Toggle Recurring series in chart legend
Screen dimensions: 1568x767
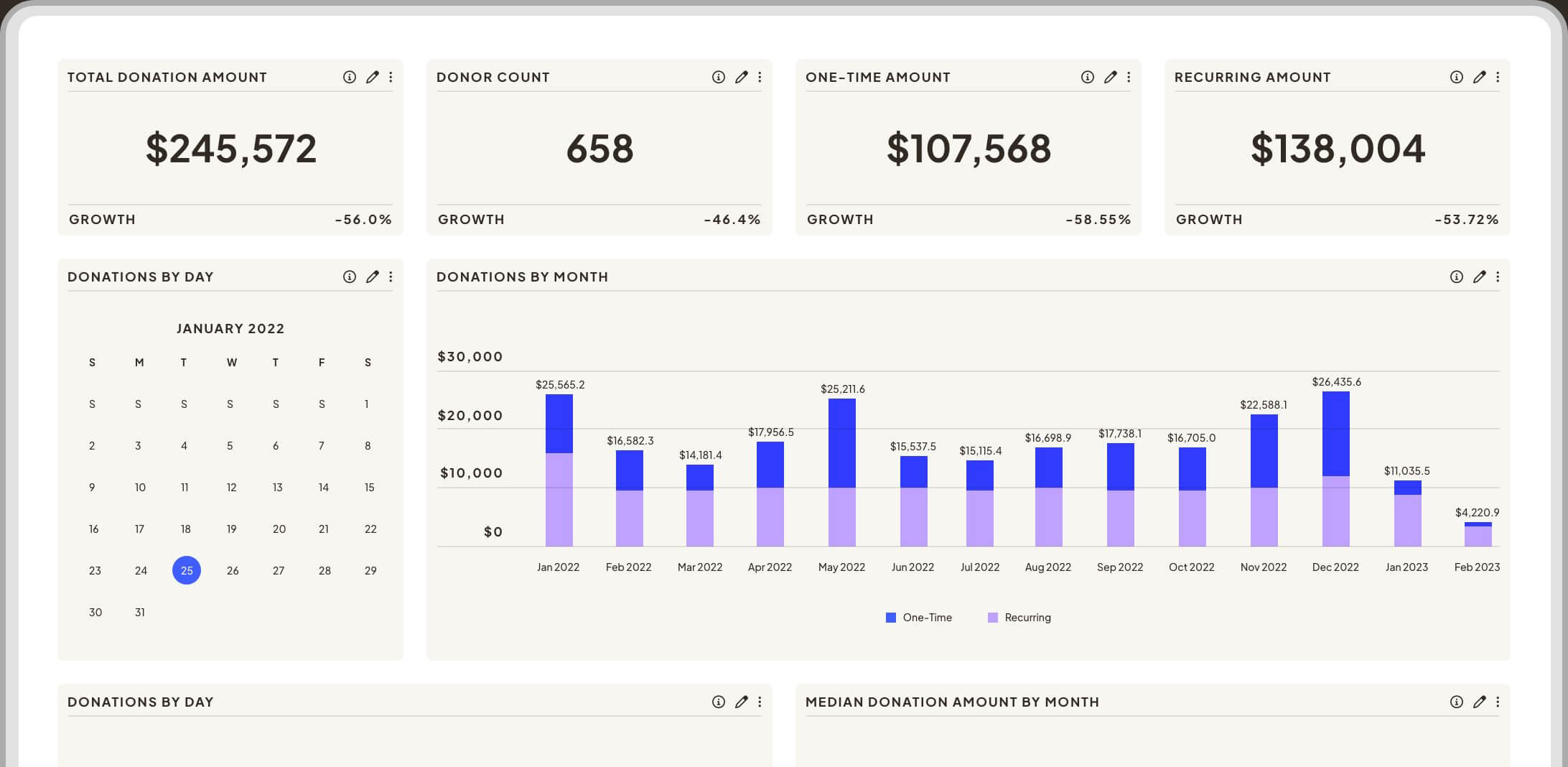[1019, 618]
